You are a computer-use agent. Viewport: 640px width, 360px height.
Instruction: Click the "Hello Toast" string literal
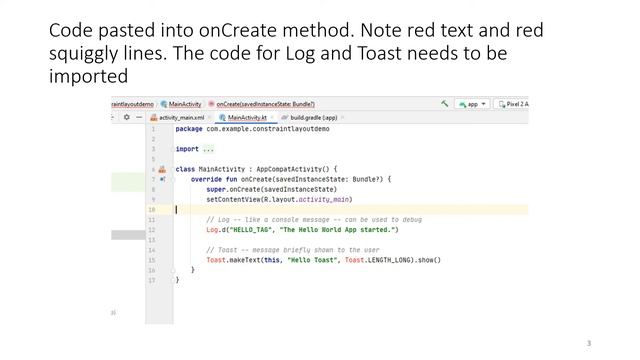click(x=313, y=260)
